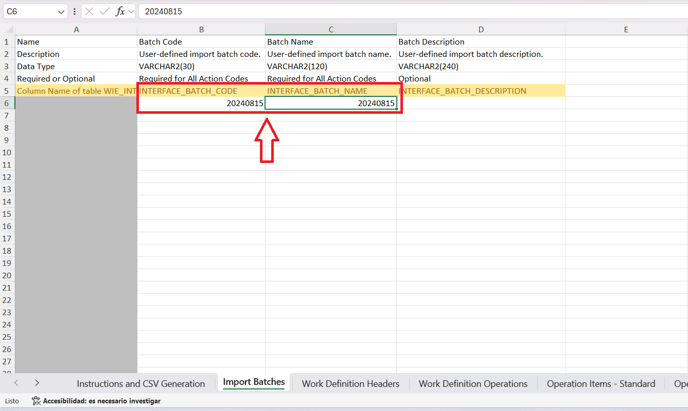Expand the fx function dropdown chevron
688x411 pixels.
[131, 12]
